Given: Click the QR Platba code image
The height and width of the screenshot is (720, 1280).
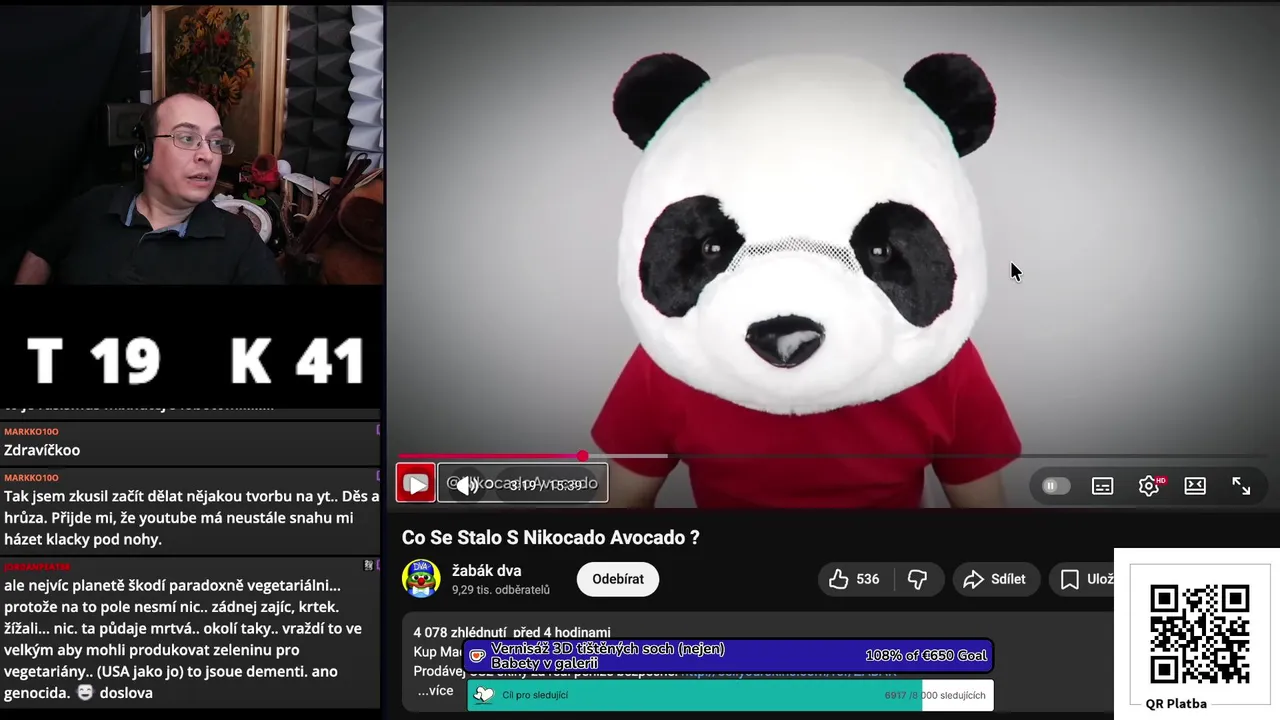Looking at the screenshot, I should click(1199, 634).
